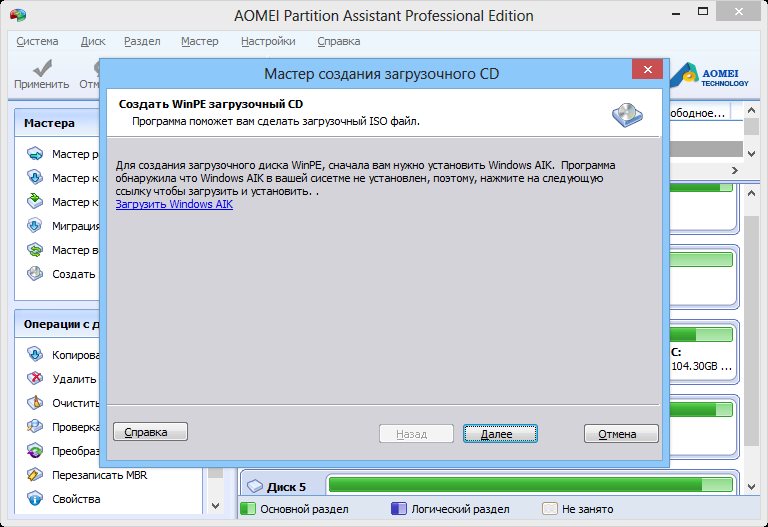Select the Создать bootable CD wizard icon
Viewport: 768px width, 527px height.
[36, 274]
